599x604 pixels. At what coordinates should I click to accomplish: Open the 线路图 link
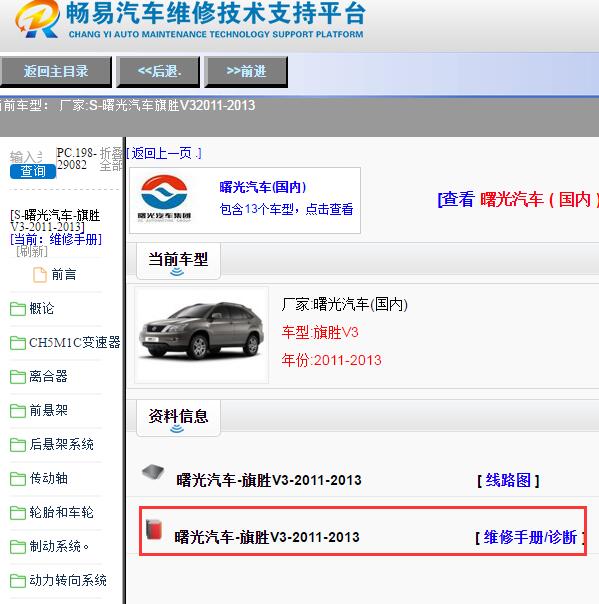click(x=508, y=480)
